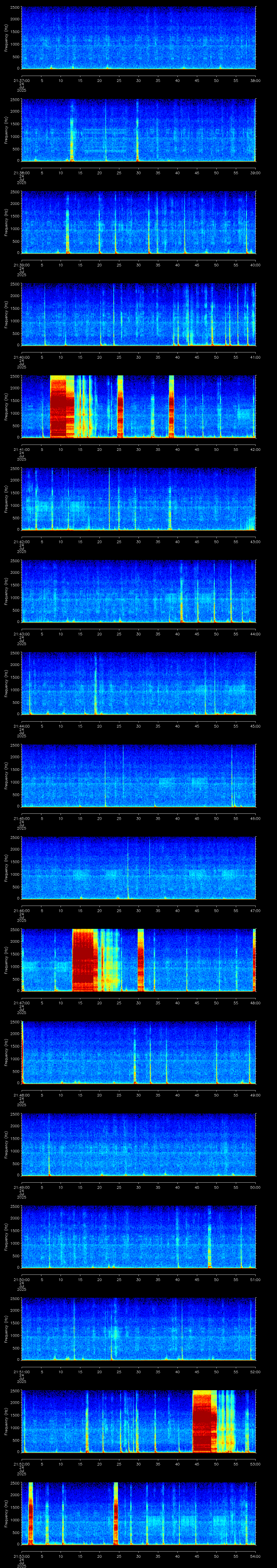Click the 21:47:00 start time label
This screenshot has width=277, height=1568.
tap(21, 1003)
